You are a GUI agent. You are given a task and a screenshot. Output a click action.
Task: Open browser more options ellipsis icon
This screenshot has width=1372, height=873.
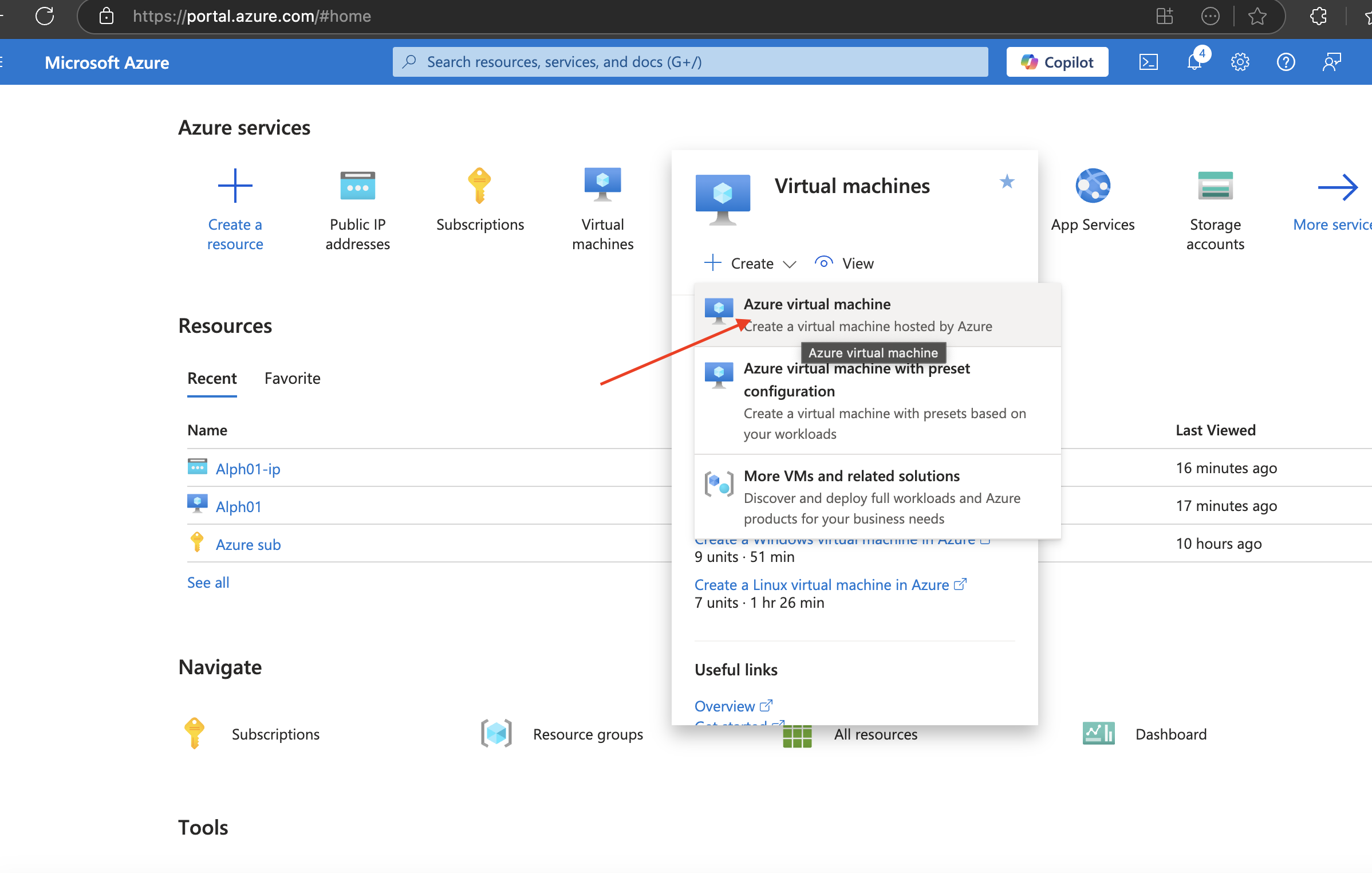click(1210, 16)
